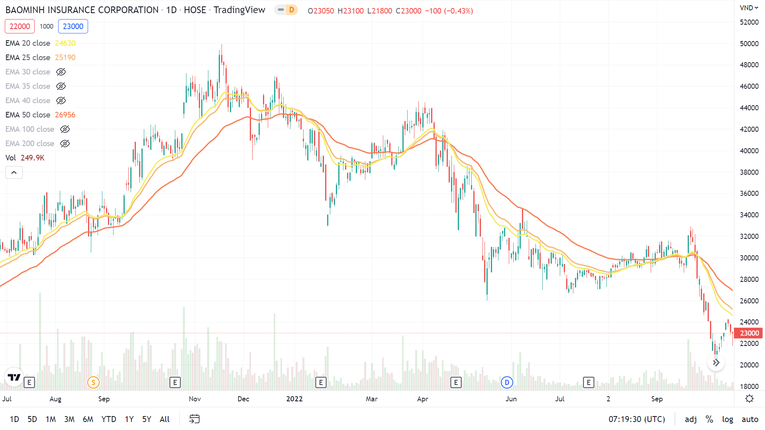
Task: Select the 6M time range
Action: [88, 419]
